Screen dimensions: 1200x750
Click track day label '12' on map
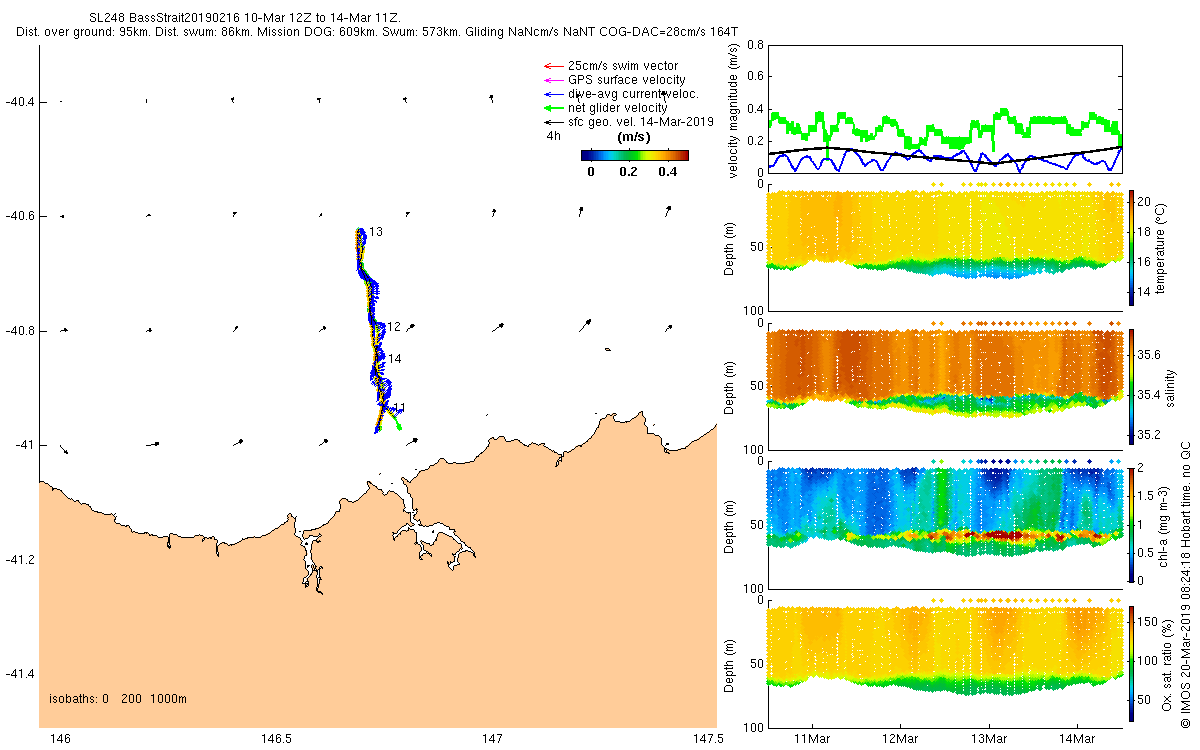point(394,327)
